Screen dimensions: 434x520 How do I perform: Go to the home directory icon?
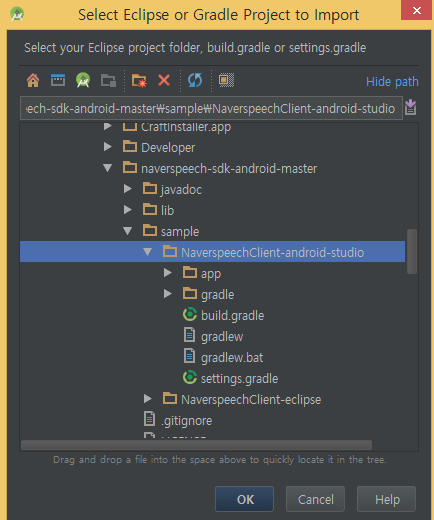(x=33, y=80)
